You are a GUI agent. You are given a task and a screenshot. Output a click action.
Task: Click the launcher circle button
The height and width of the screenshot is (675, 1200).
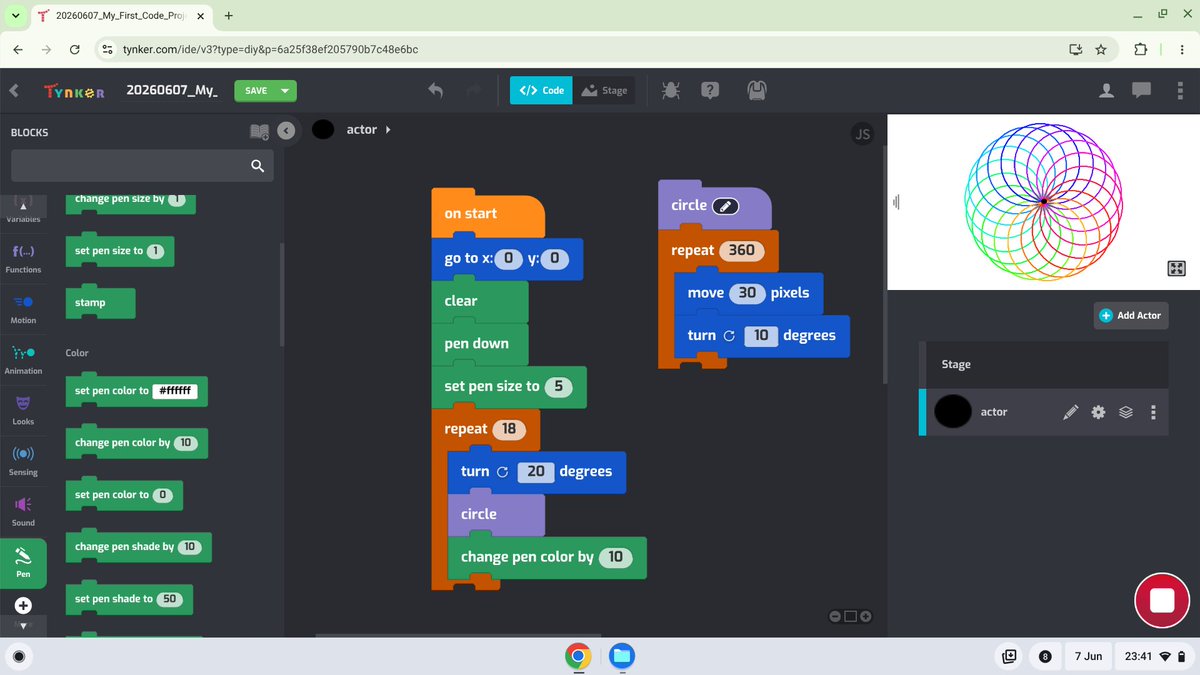pyautogui.click(x=19, y=656)
